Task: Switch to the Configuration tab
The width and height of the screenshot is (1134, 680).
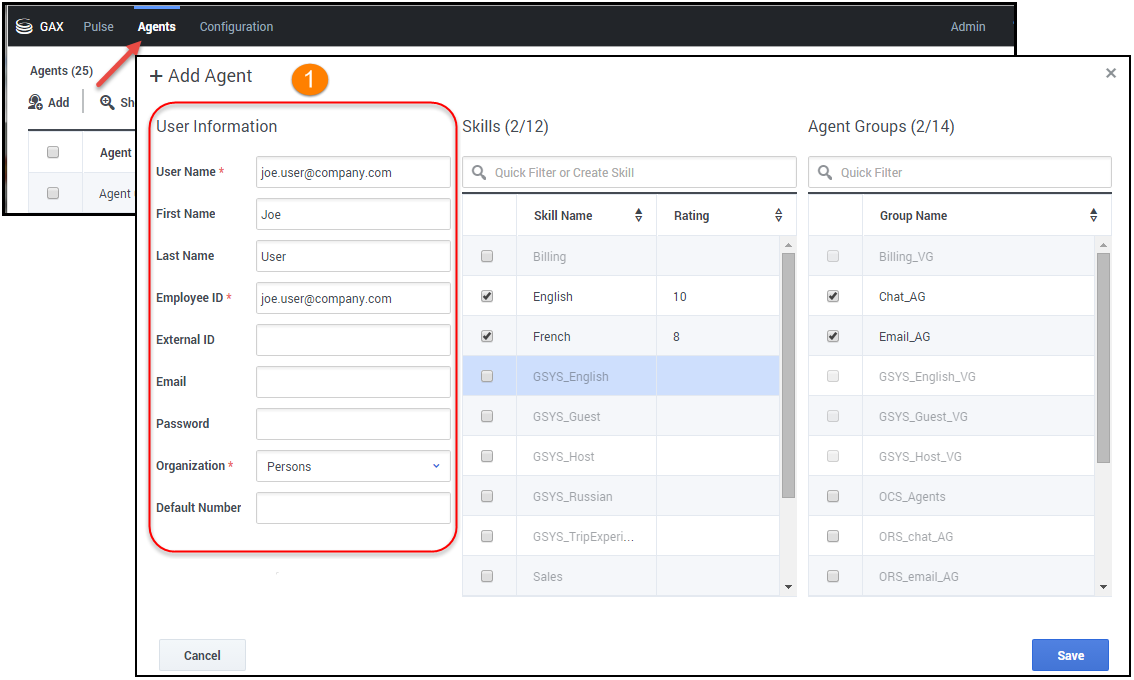Action: 236,27
